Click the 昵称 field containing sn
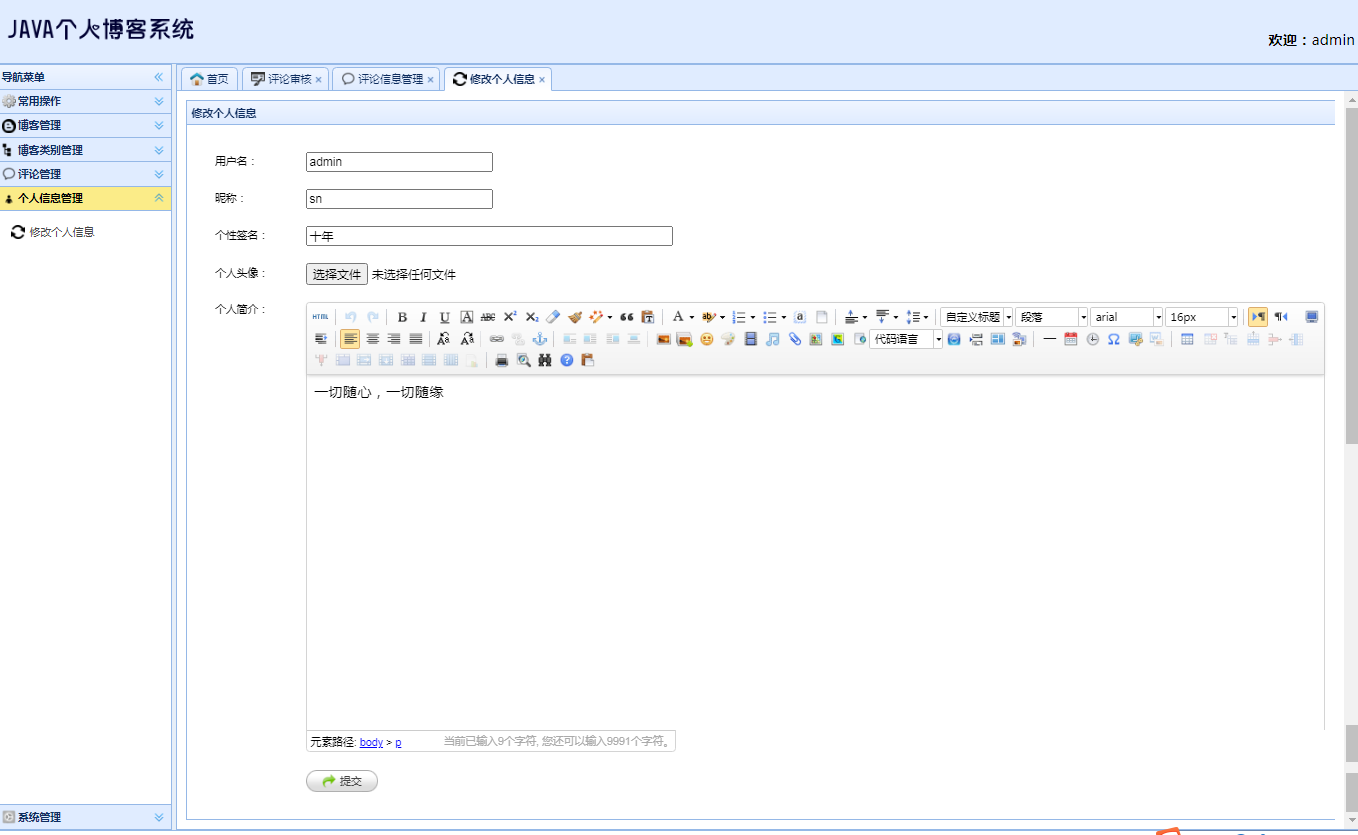This screenshot has height=835, width=1358. pos(399,199)
